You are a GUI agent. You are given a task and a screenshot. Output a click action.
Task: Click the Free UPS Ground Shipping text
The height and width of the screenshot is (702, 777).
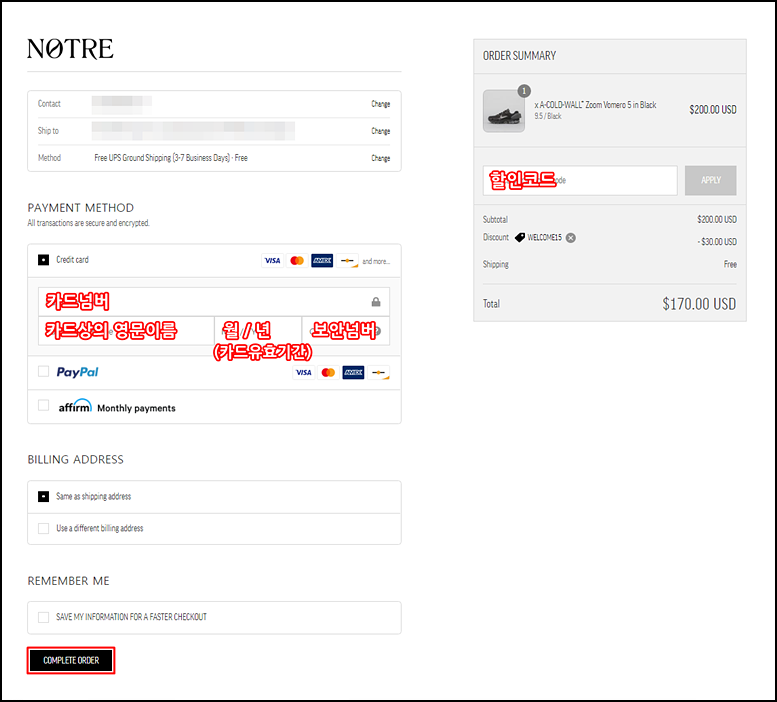tap(171, 158)
